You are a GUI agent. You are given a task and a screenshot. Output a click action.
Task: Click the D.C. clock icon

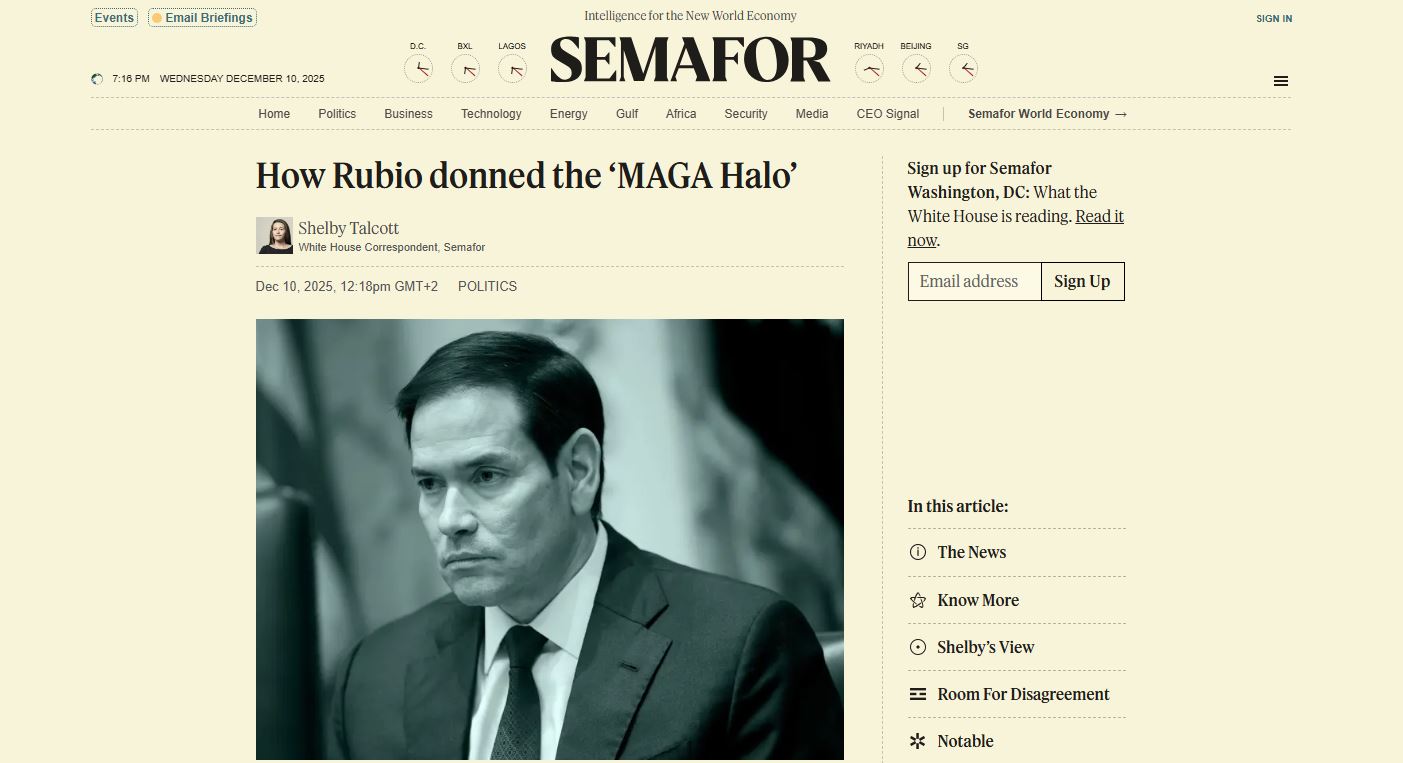pos(418,69)
